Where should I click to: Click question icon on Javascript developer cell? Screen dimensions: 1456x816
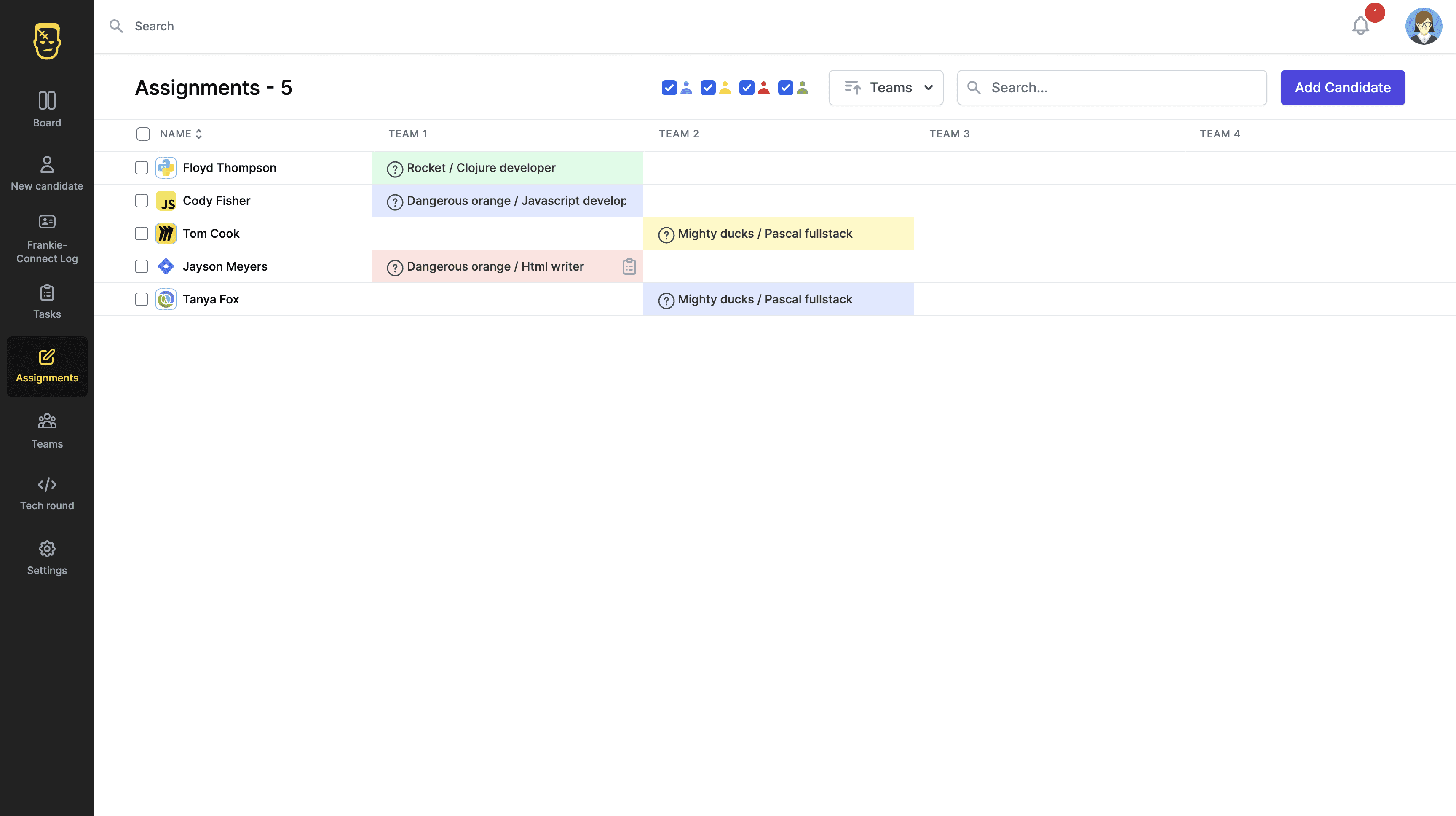394,201
